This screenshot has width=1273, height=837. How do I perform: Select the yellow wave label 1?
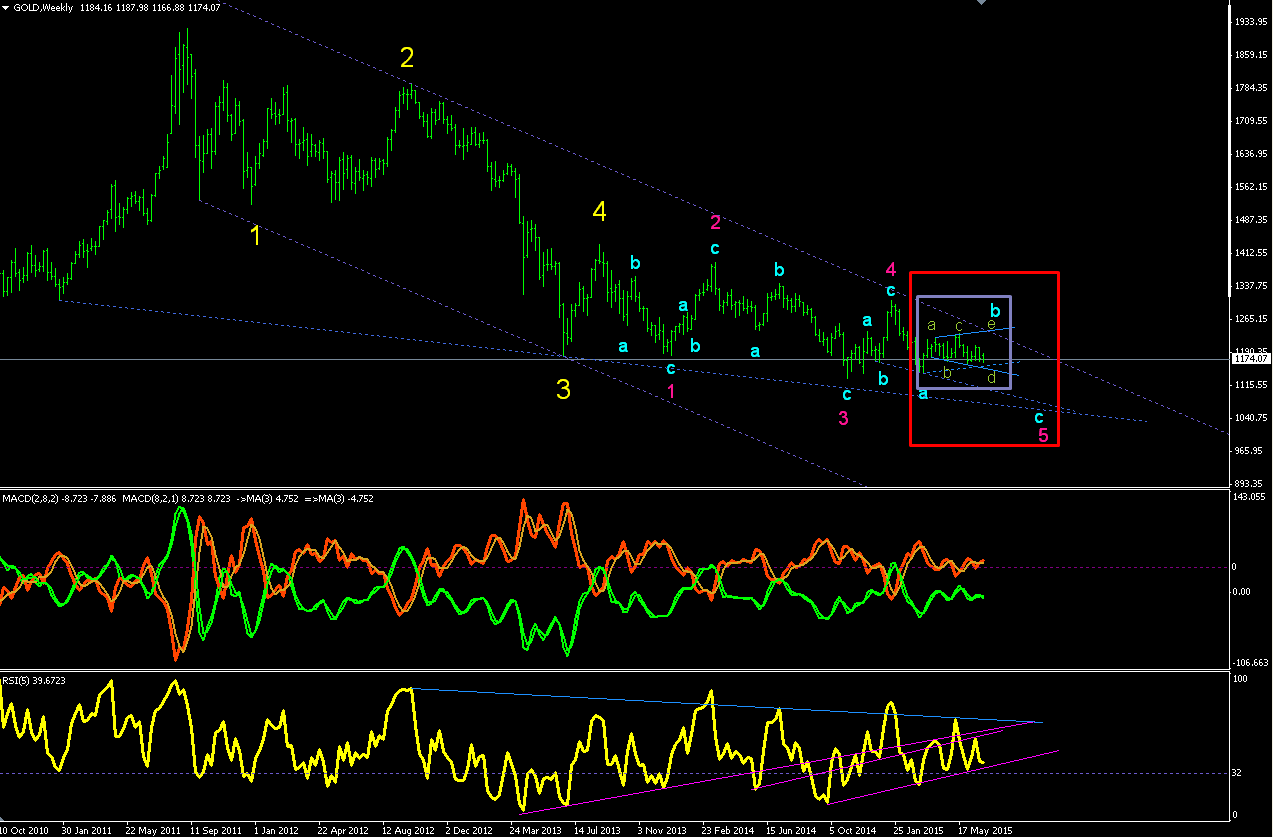pos(256,236)
